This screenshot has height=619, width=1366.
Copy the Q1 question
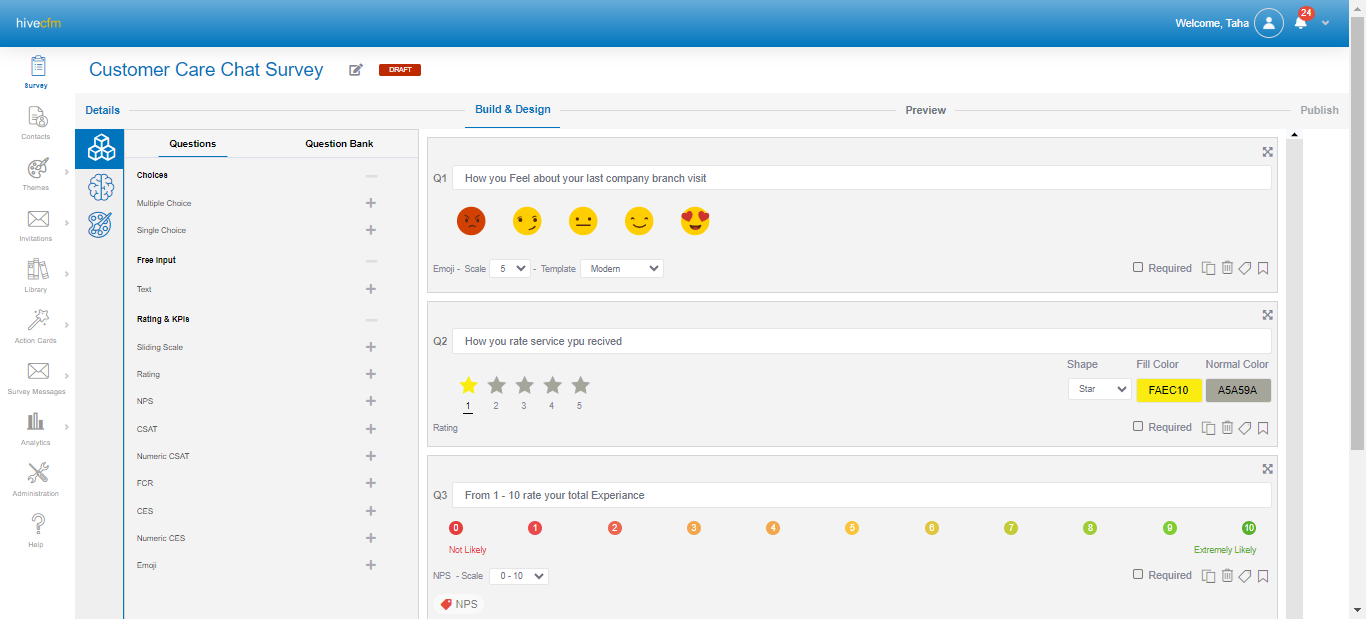point(1208,268)
